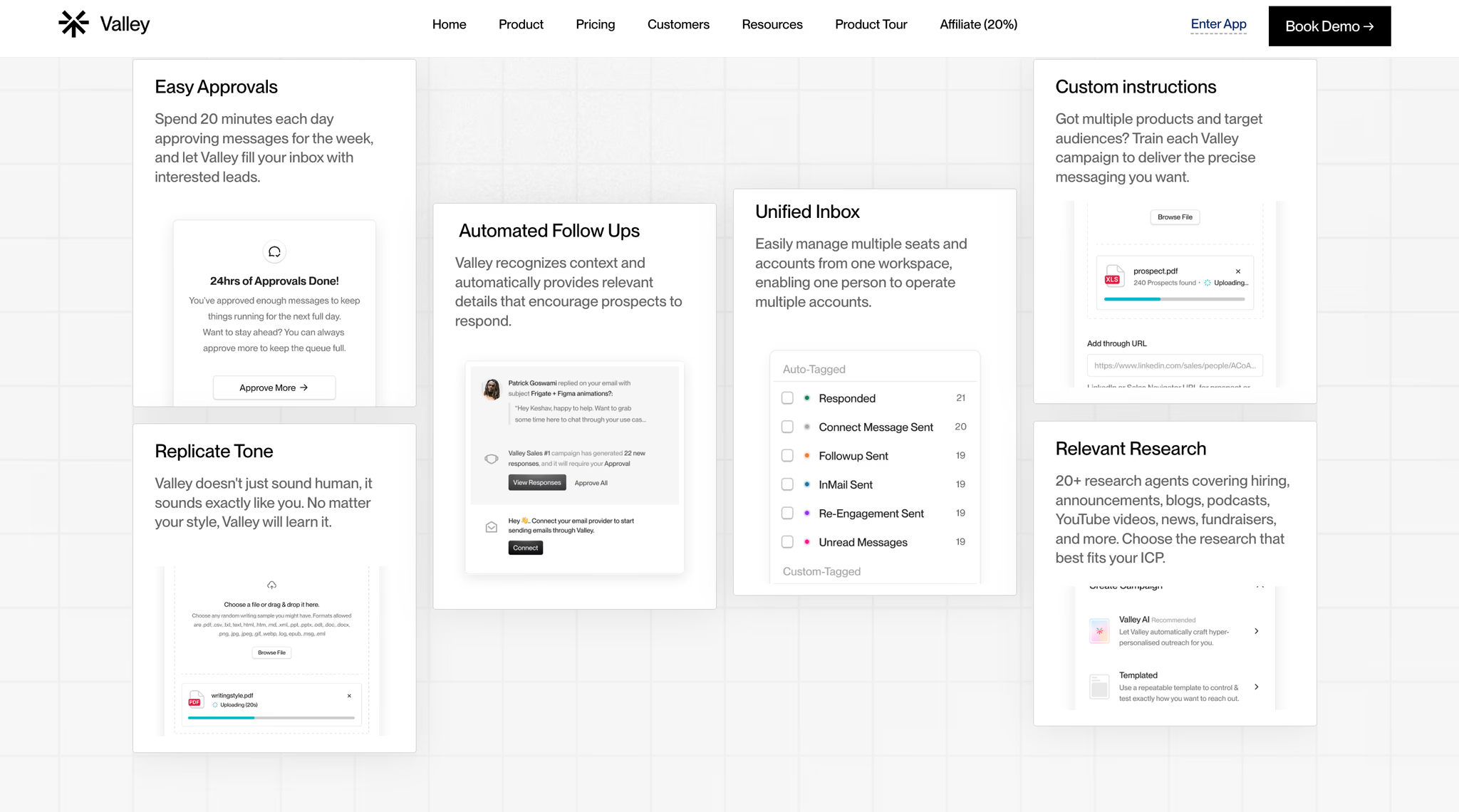The width and height of the screenshot is (1459, 812).
Task: Click the Valley brand name text
Action: point(125,24)
